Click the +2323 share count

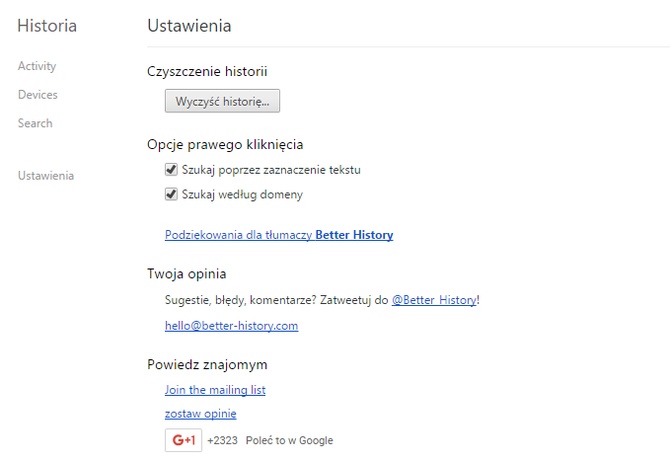[222, 440]
